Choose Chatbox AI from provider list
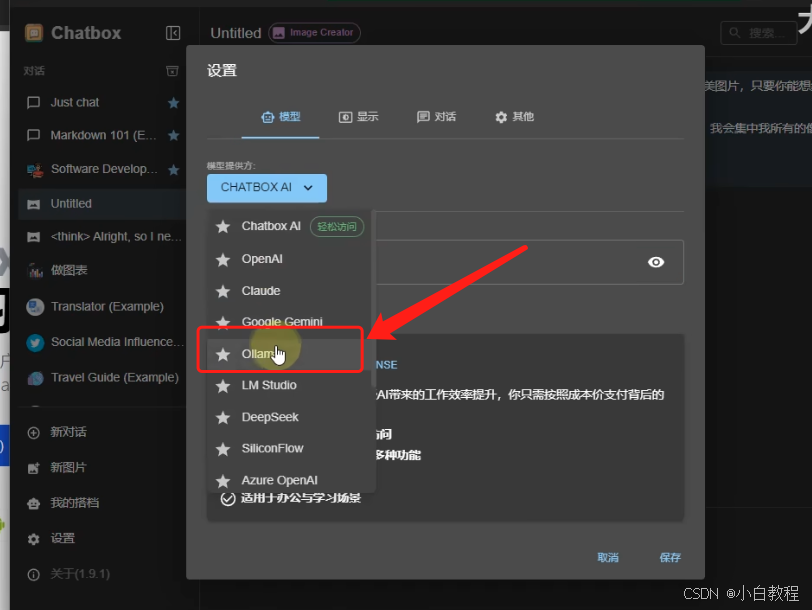Viewport: 812px width, 610px height. point(289,226)
